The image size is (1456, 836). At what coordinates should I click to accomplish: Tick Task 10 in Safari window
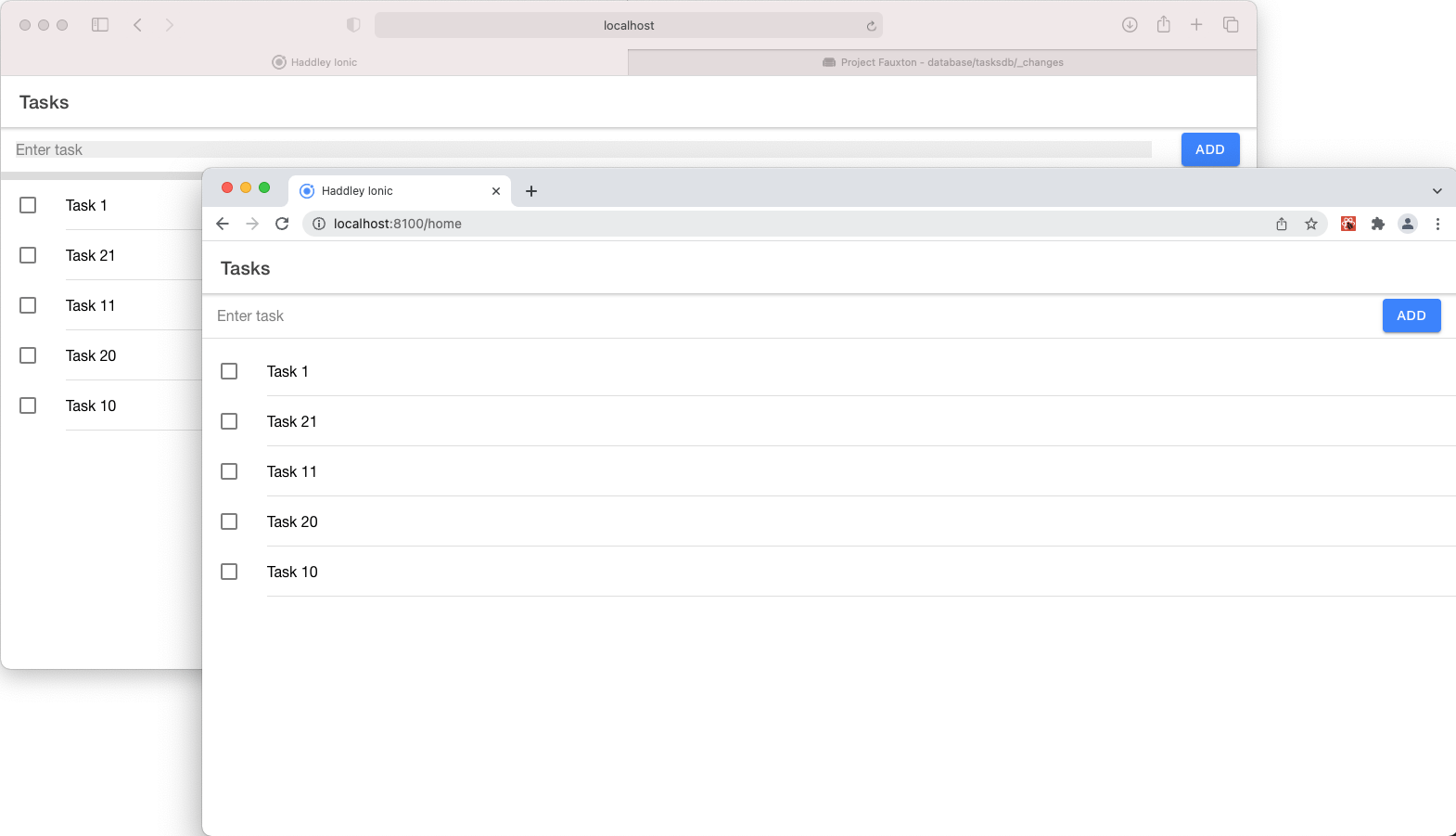pos(28,405)
